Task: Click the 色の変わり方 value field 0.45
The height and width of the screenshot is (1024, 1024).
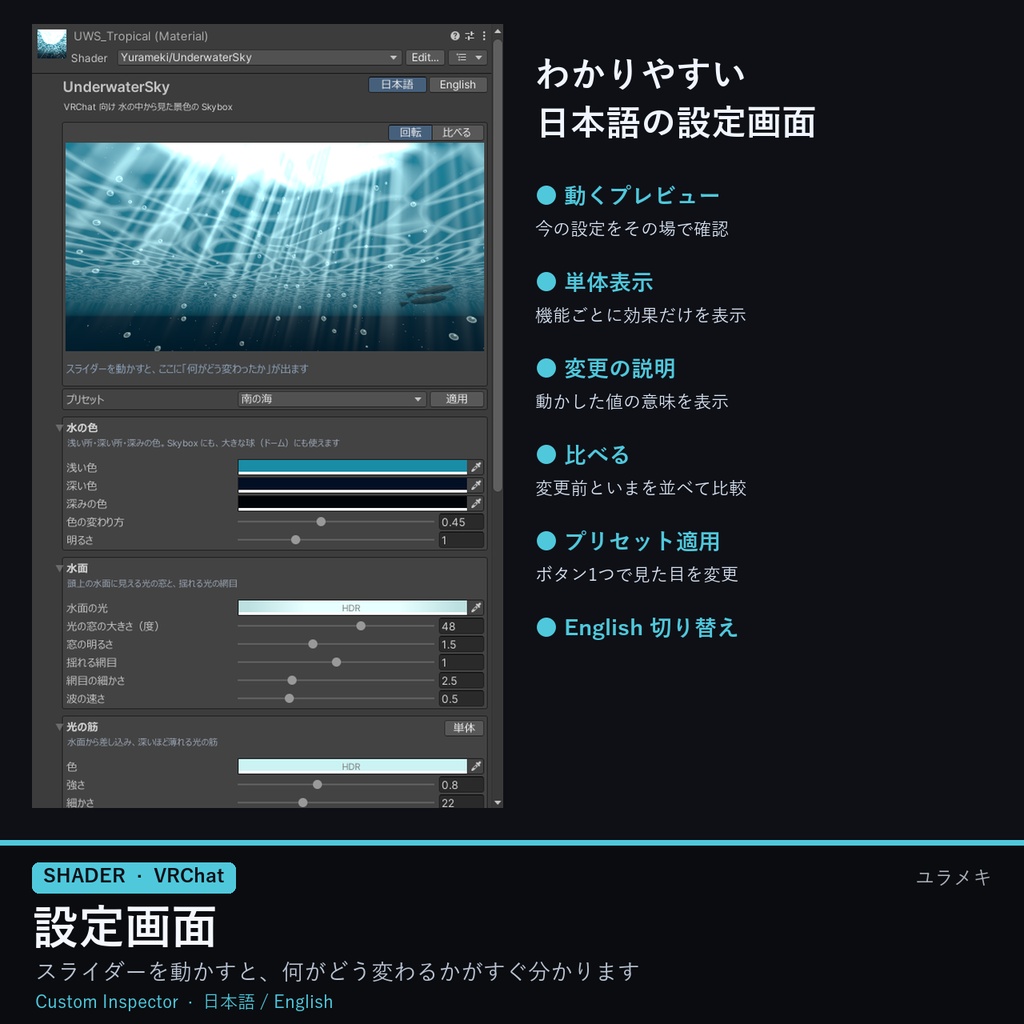Action: click(461, 522)
